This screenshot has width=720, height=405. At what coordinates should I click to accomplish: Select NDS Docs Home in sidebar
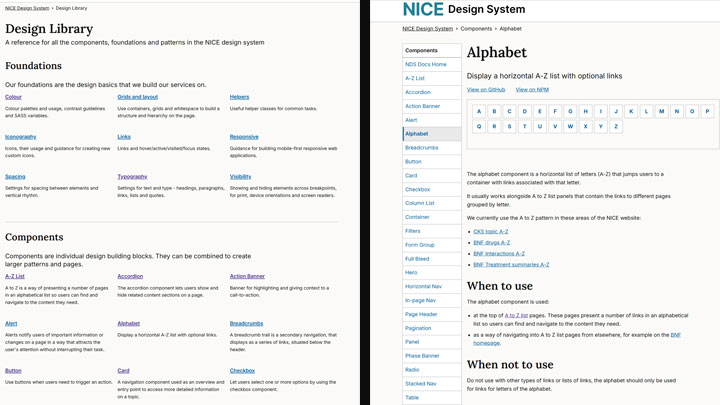coord(432,64)
